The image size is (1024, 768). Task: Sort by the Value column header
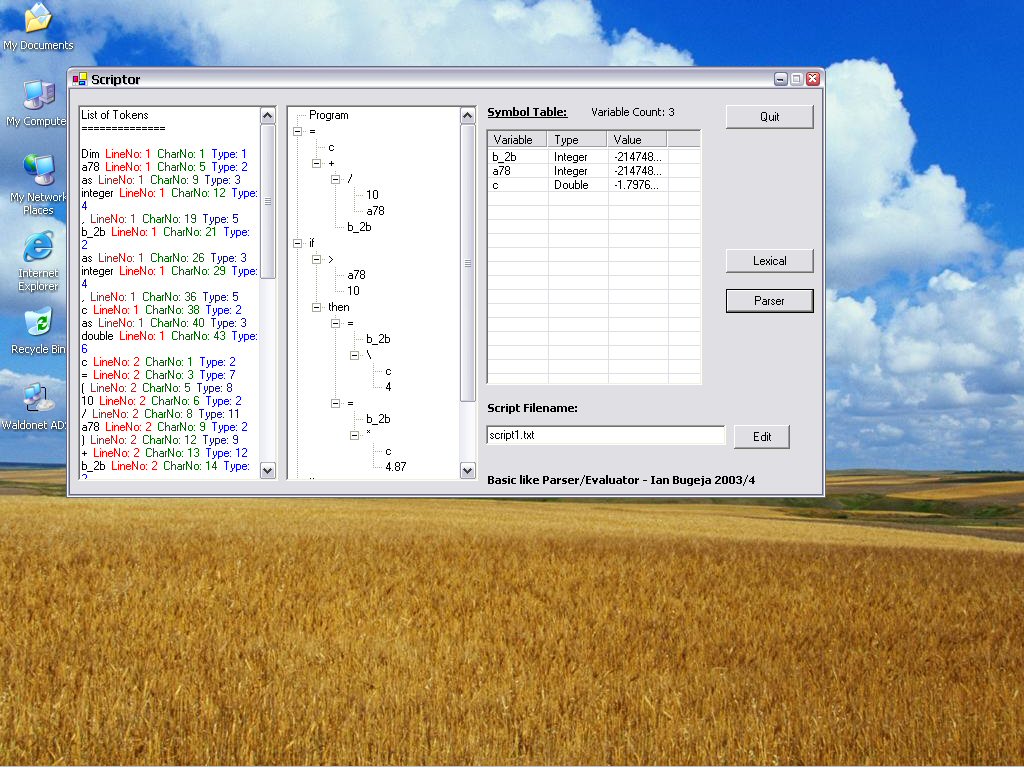637,139
